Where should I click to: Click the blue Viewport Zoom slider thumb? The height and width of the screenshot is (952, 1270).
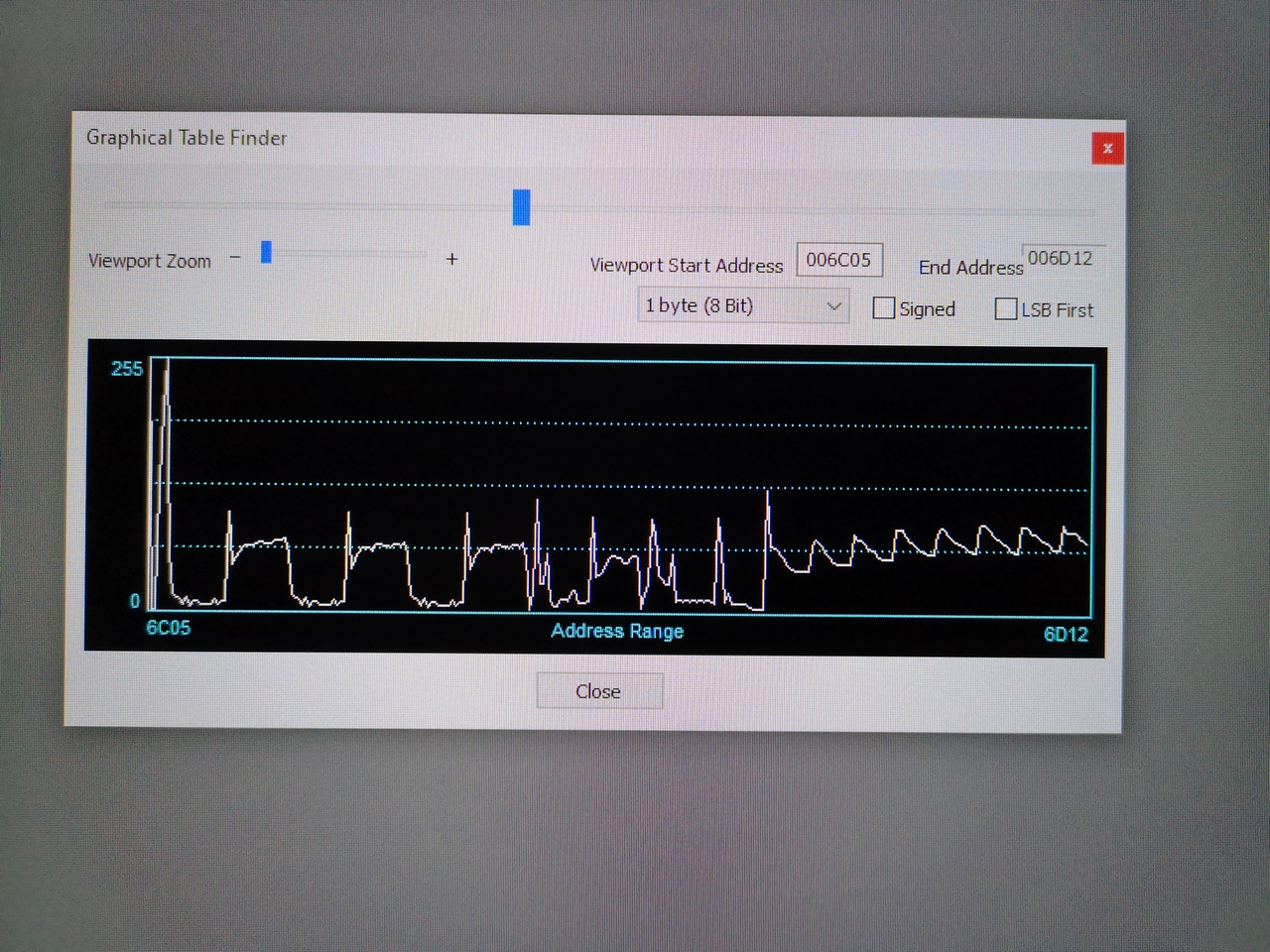(x=266, y=253)
